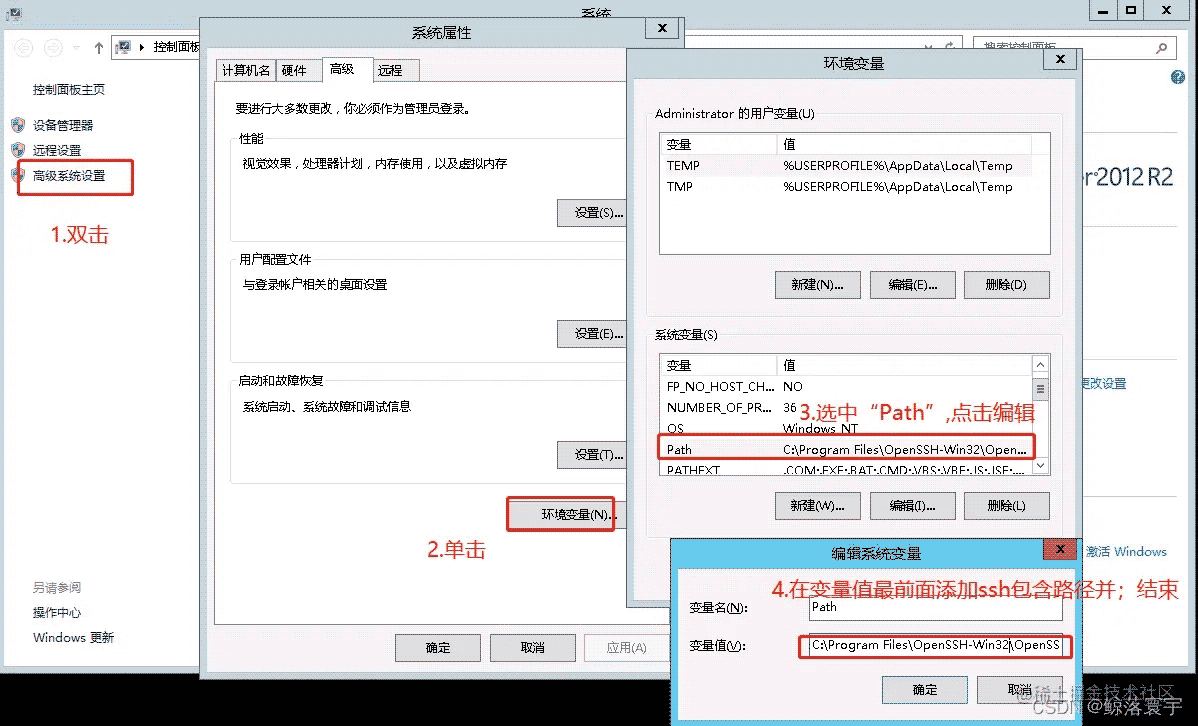Click 编辑(I)... under system variables

912,506
